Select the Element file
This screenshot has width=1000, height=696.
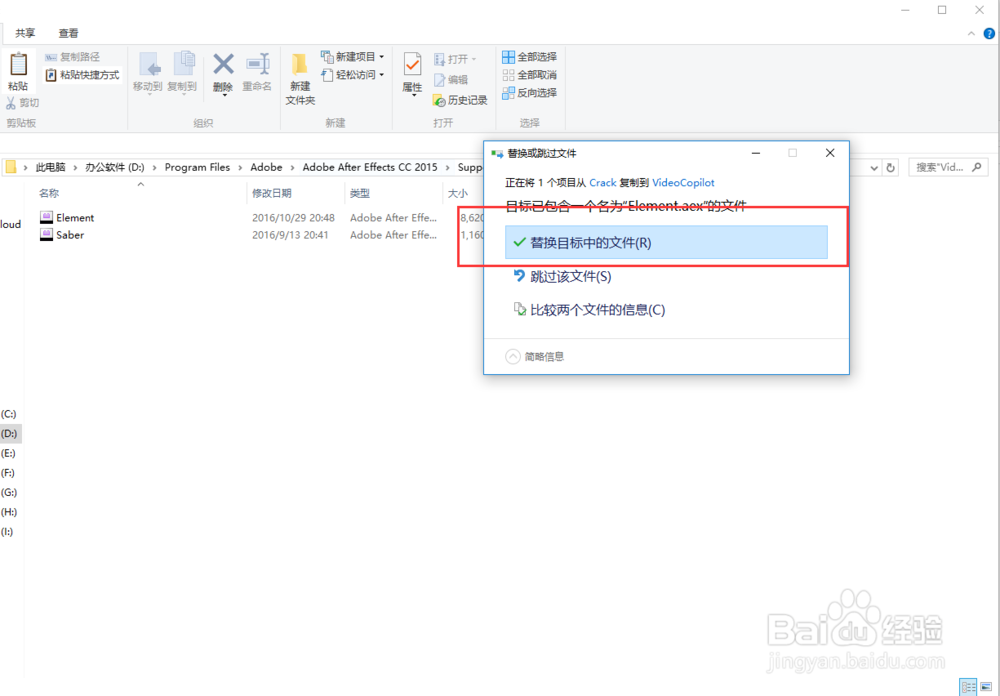coord(75,218)
